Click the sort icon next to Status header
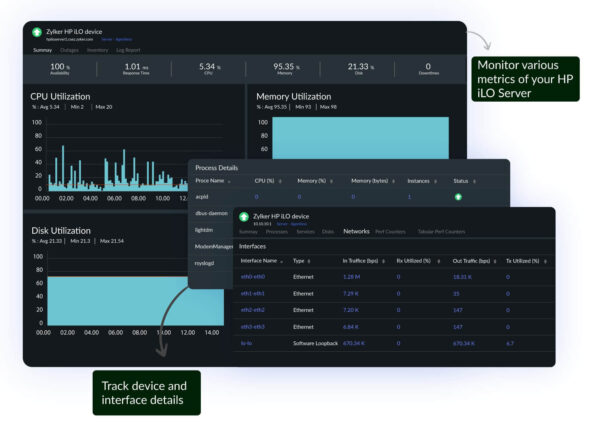Image resolution: width=600 pixels, height=422 pixels. (474, 181)
